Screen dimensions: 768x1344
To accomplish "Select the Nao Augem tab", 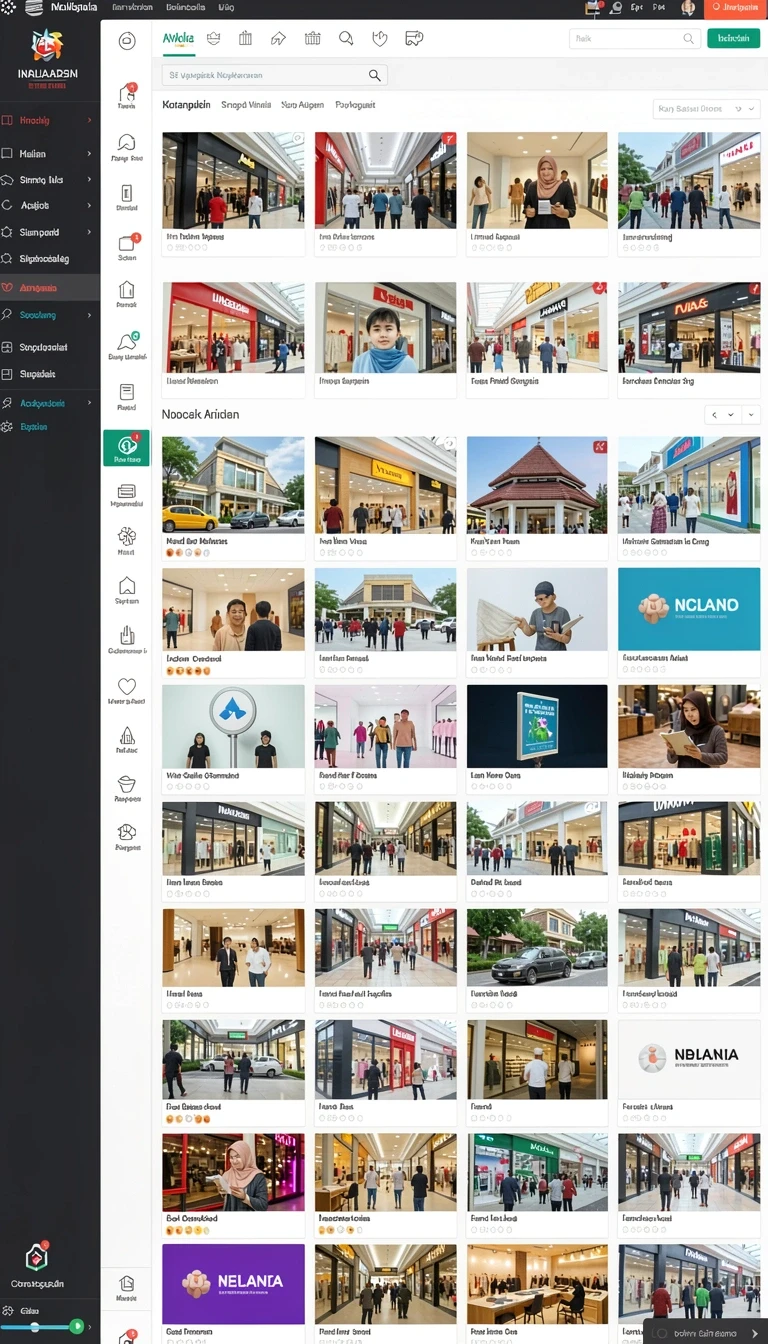I will (x=303, y=105).
